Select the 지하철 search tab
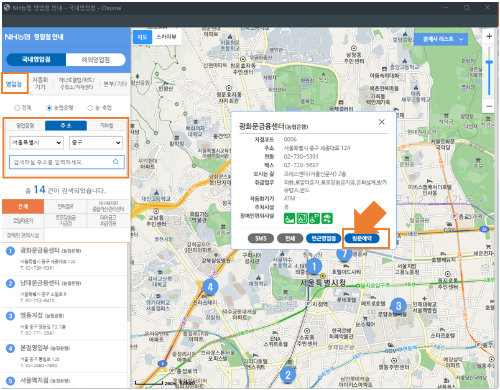The width and height of the screenshot is (500, 390). [107, 125]
